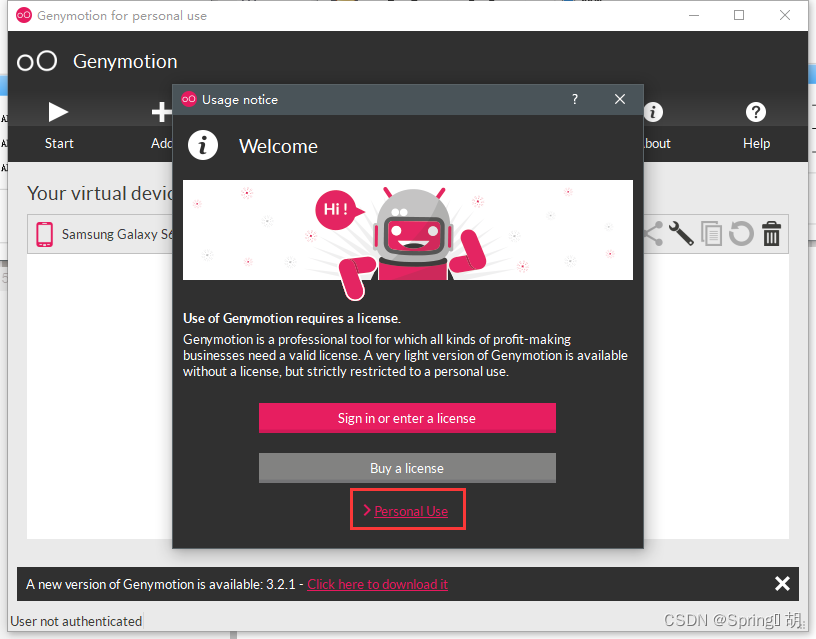Screen dimensions: 816x639
Task: Choose the Personal Use link
Action: click(x=411, y=512)
